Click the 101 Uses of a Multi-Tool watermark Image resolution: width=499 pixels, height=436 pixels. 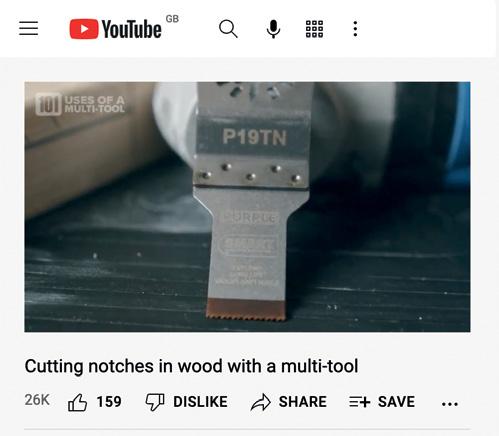(x=80, y=104)
